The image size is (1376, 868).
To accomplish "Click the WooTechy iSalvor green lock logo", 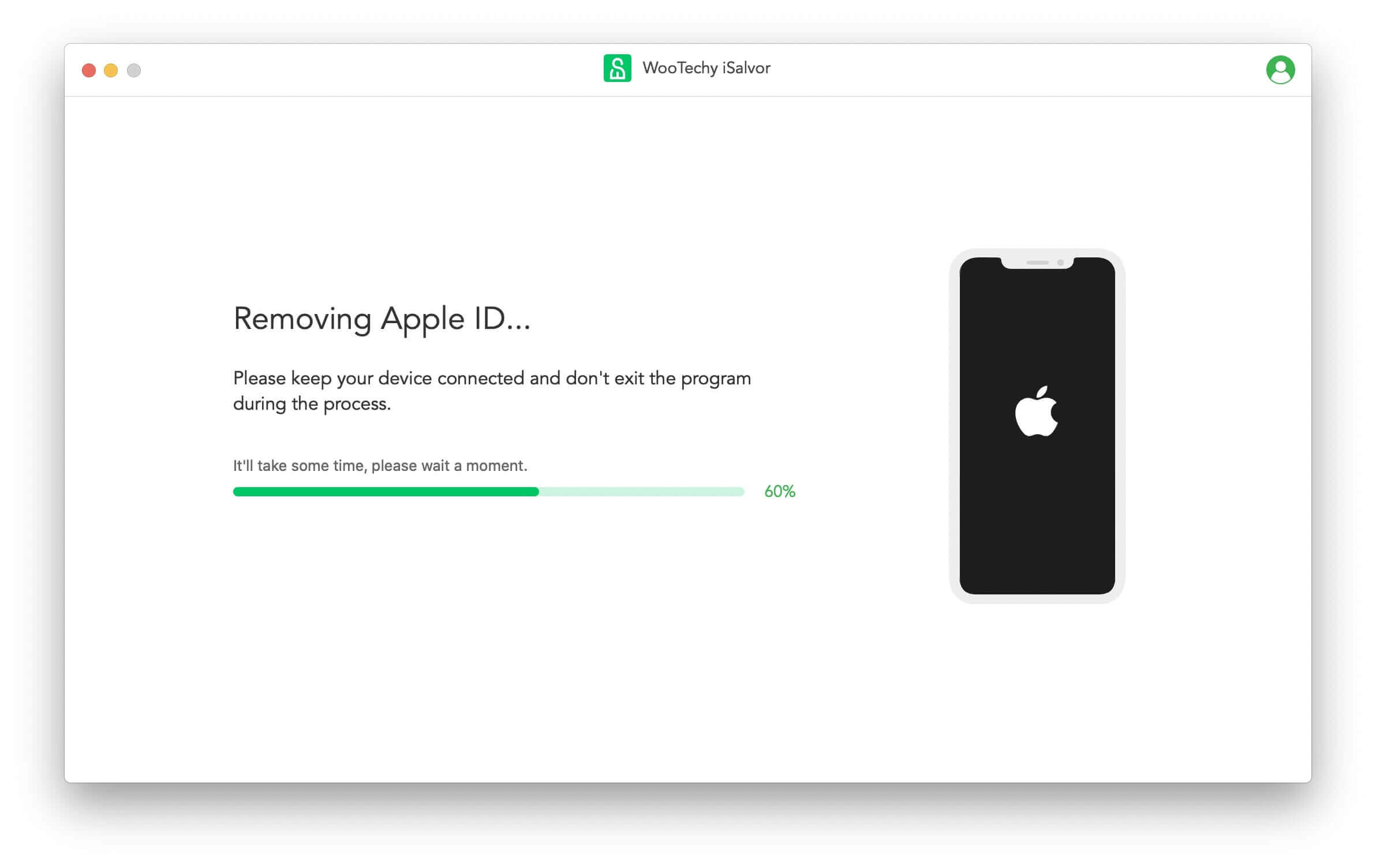I will pos(617,68).
